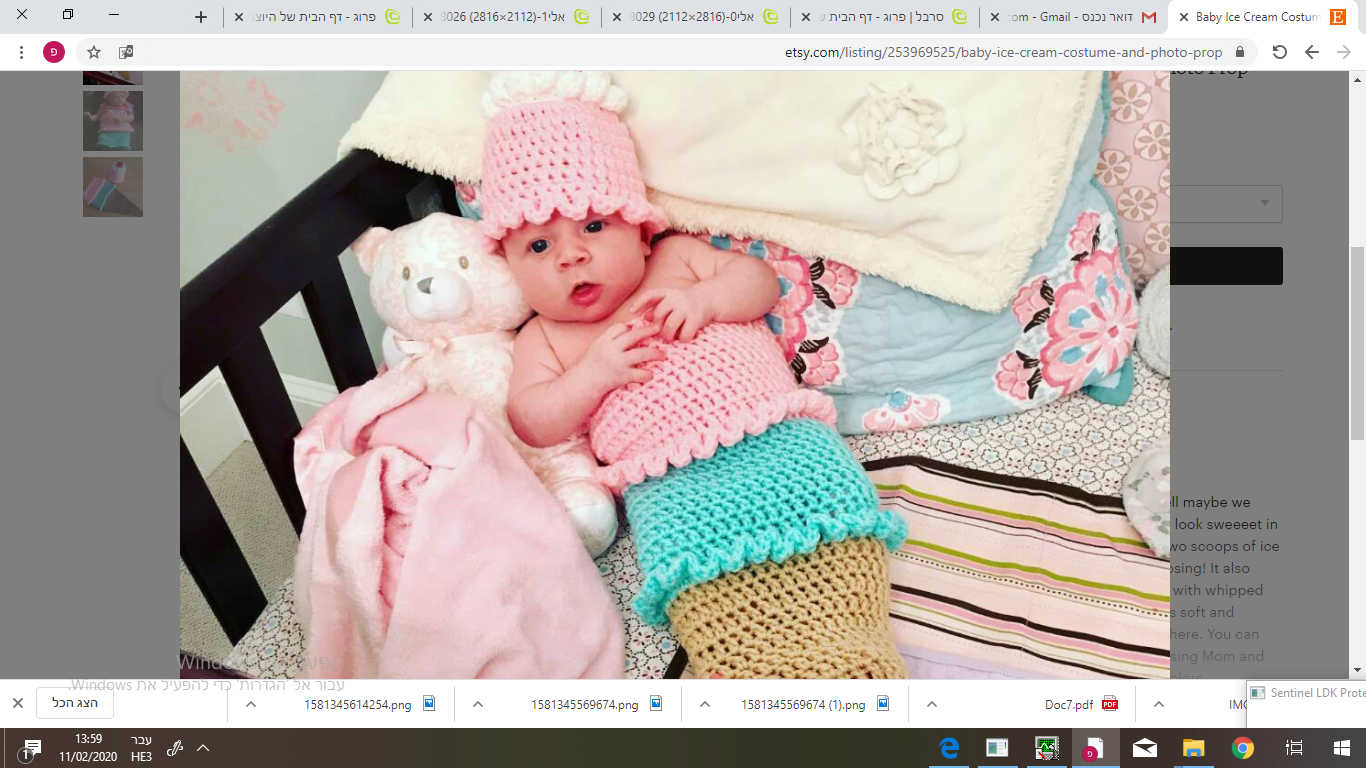View site info via the padlock icon
The height and width of the screenshot is (768, 1366).
1241,52
